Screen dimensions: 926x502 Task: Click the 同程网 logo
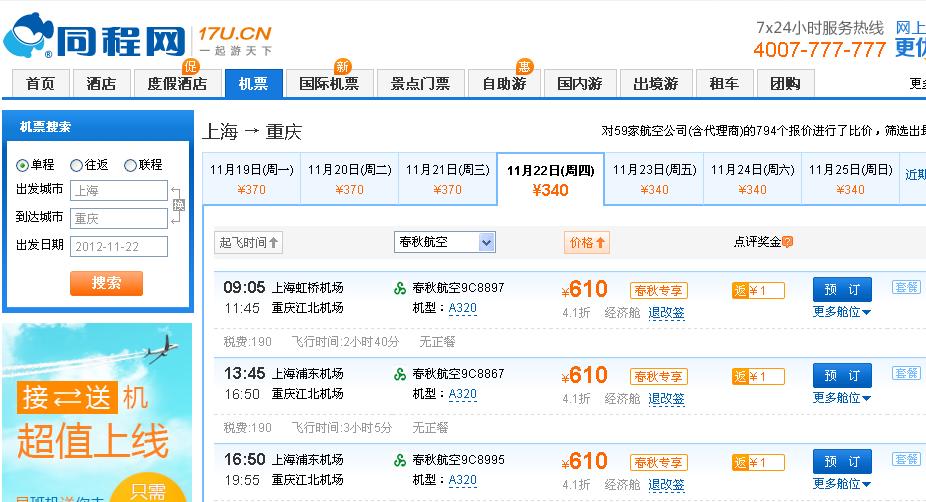[95, 37]
